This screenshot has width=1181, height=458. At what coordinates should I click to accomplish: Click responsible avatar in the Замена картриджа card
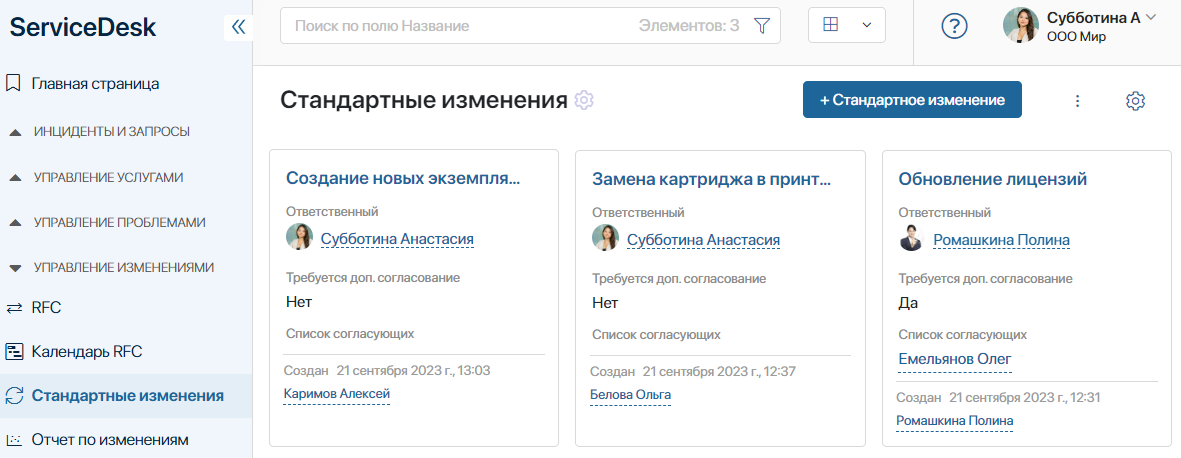click(606, 237)
